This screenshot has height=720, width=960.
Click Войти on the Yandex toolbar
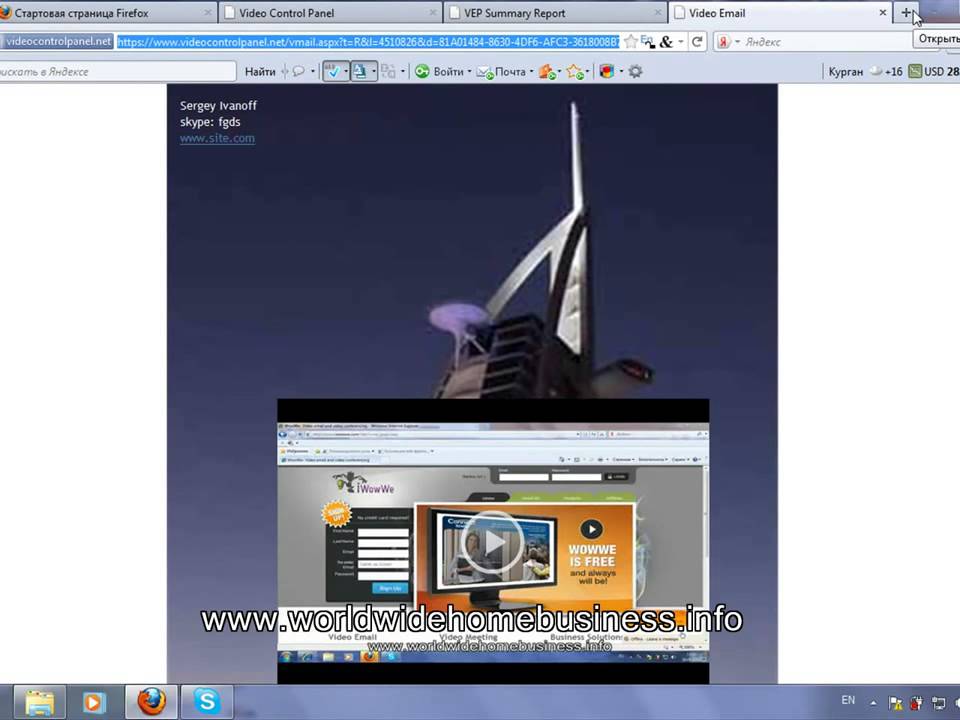coord(449,72)
